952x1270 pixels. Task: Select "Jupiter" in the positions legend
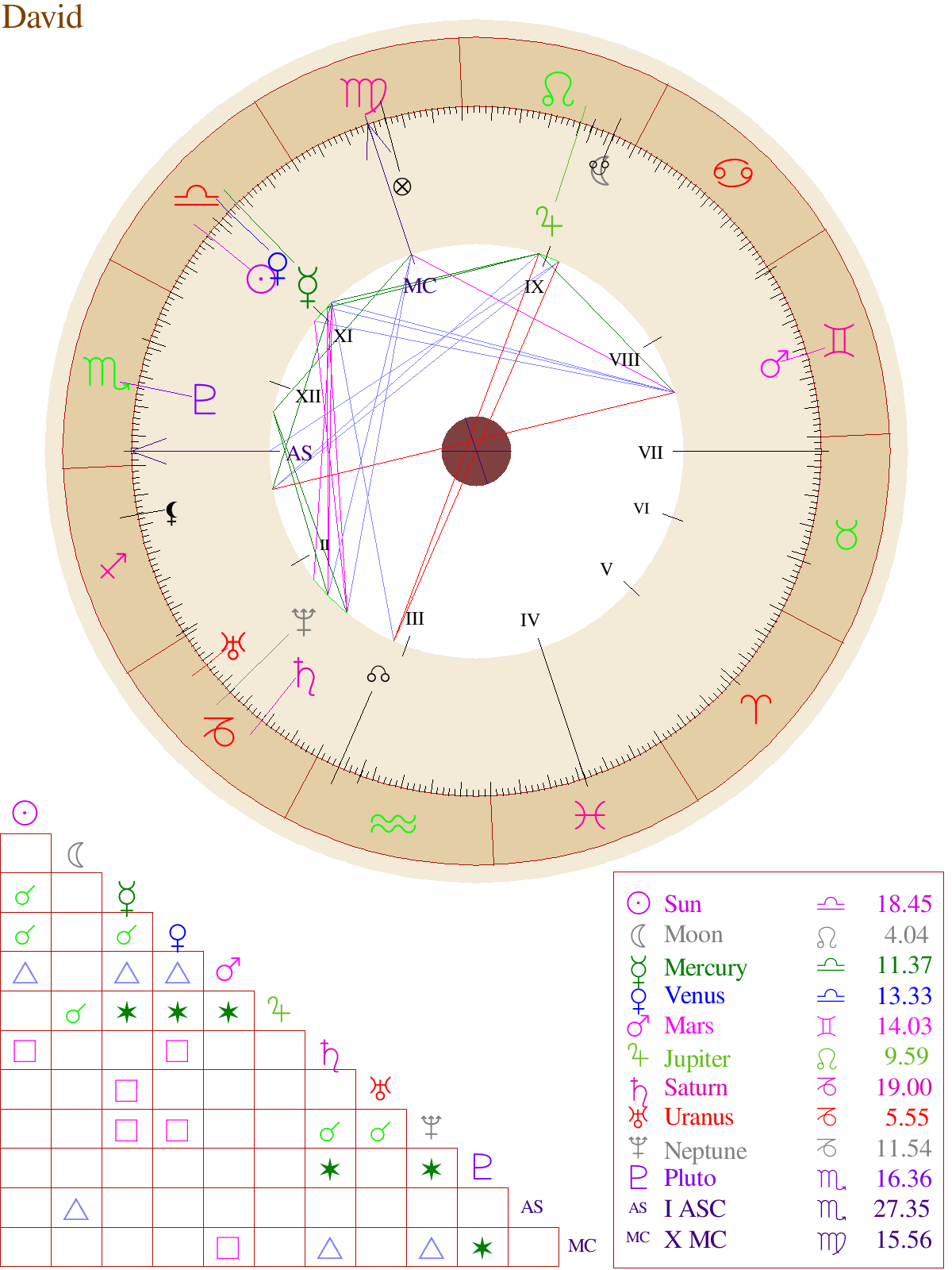[697, 1059]
